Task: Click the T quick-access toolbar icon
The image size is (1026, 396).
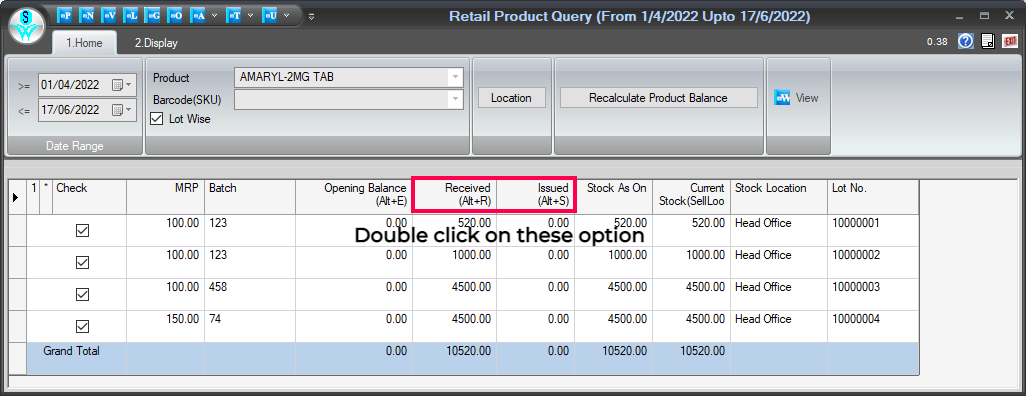Action: pos(233,15)
